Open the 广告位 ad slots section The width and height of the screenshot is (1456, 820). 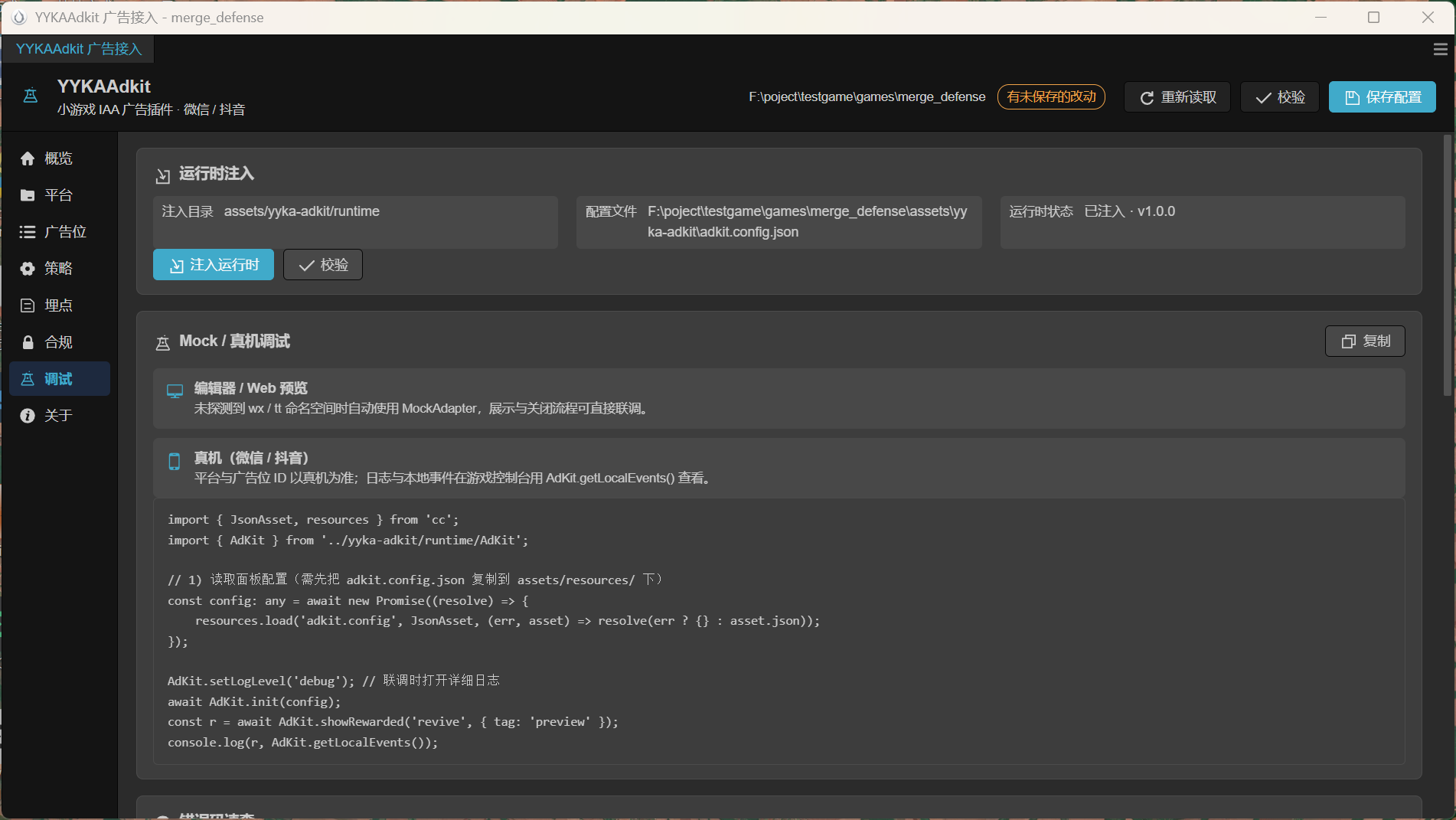(59, 232)
